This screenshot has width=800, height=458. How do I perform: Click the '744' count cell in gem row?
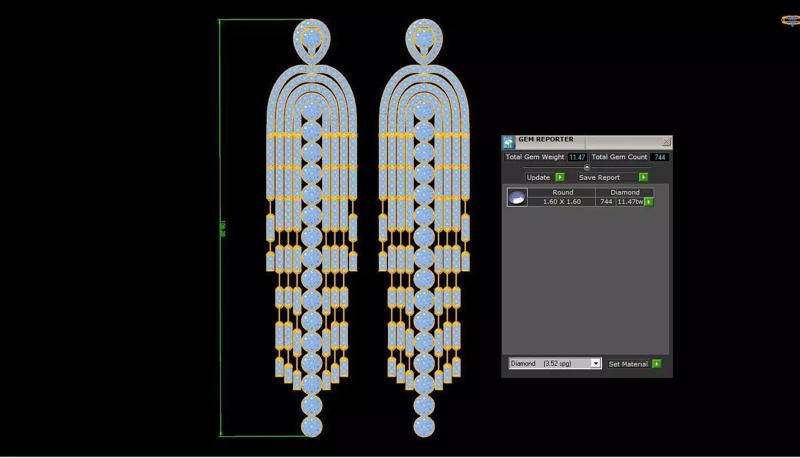[606, 201]
